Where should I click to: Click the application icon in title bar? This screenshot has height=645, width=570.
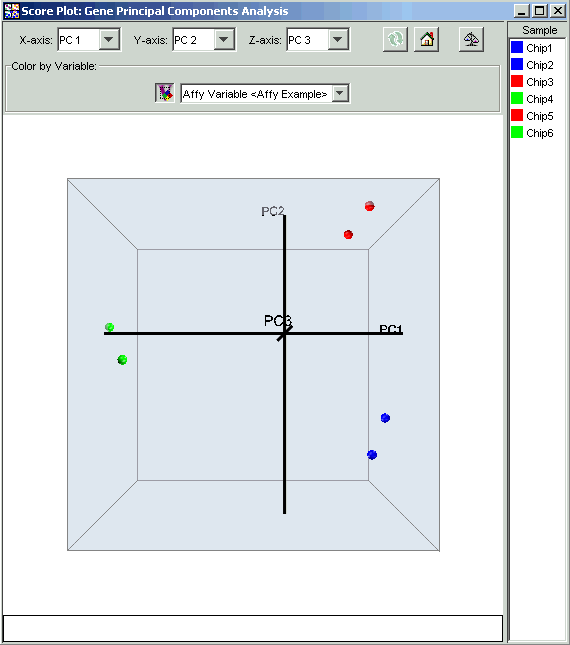tap(12, 11)
